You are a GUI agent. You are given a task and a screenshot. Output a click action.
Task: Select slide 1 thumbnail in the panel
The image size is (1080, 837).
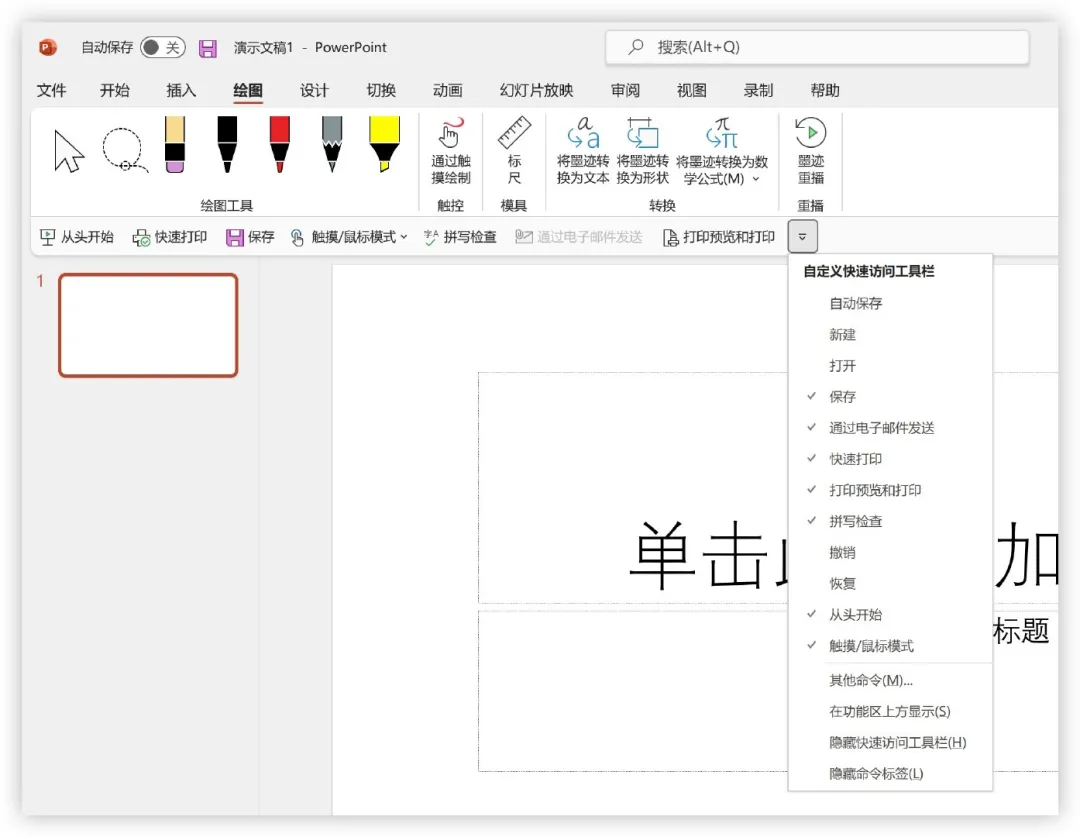(x=147, y=325)
